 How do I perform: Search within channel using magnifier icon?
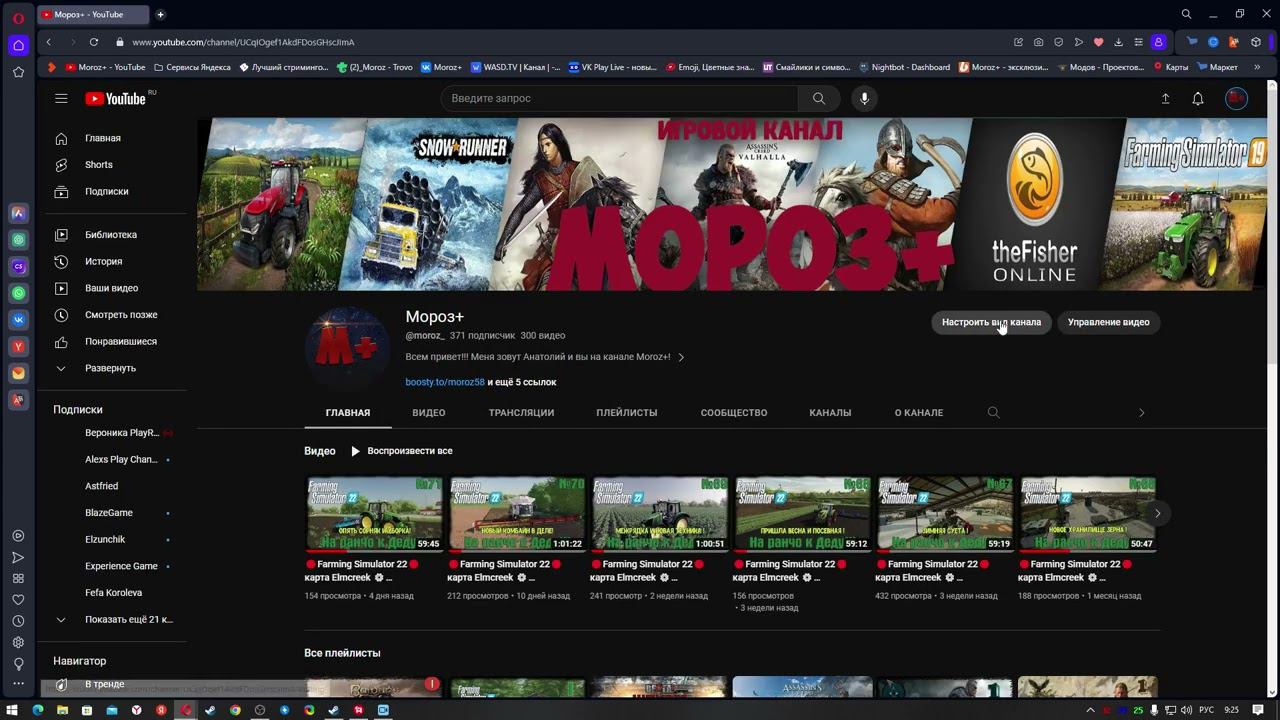pyautogui.click(x=993, y=412)
